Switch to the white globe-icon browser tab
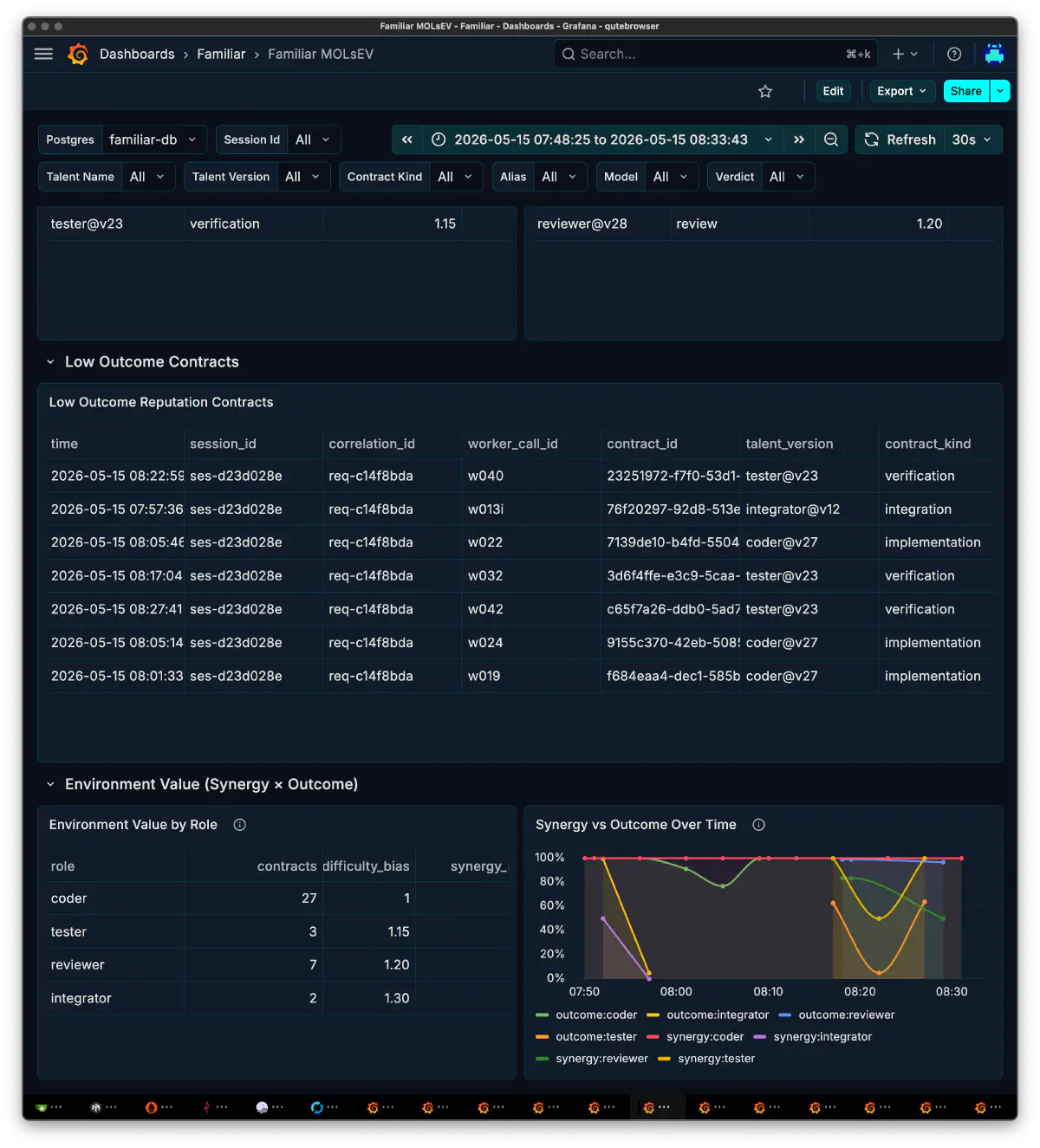The height and width of the screenshot is (1148, 1040). point(270,1107)
